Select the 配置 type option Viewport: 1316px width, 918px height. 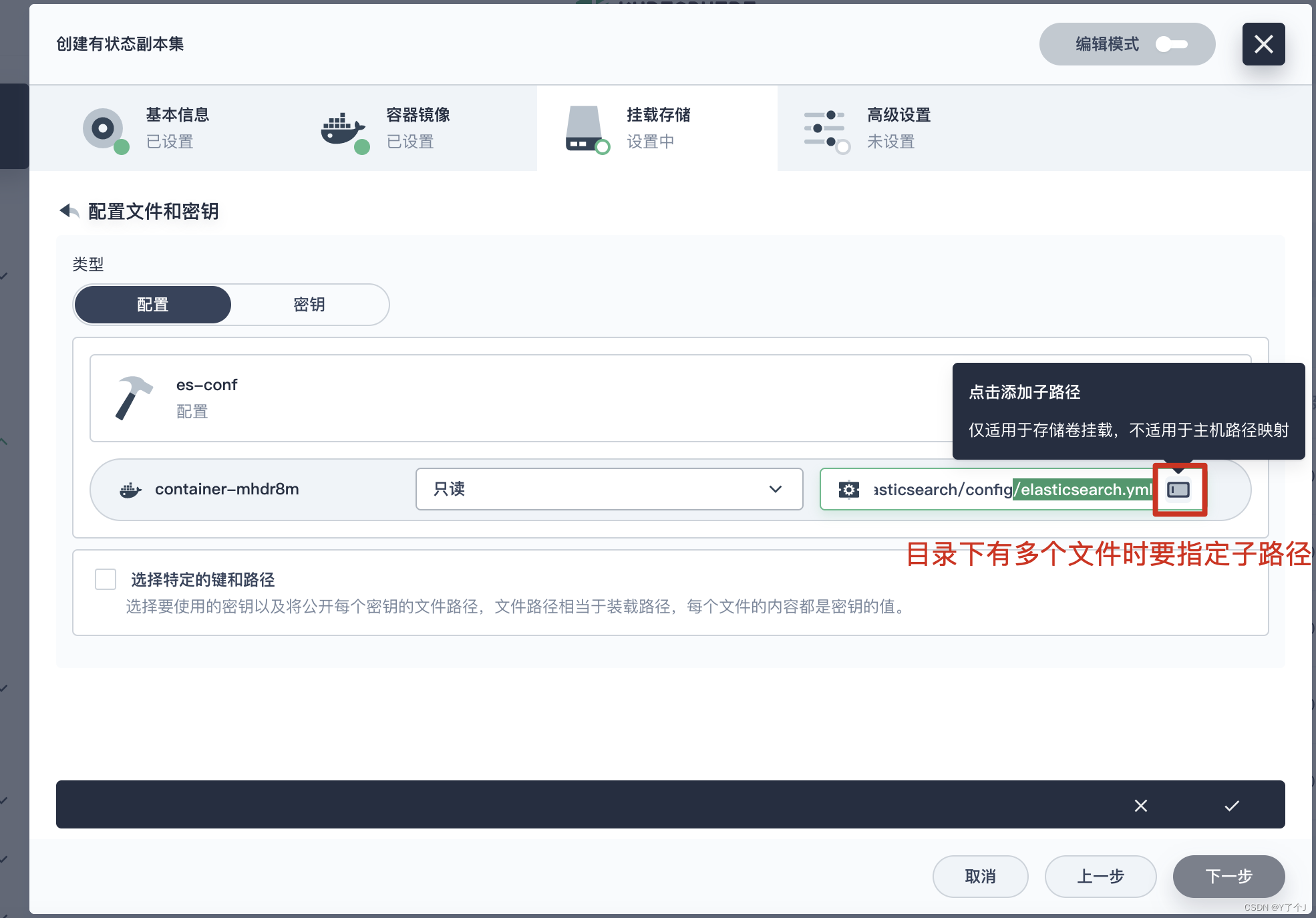(153, 305)
